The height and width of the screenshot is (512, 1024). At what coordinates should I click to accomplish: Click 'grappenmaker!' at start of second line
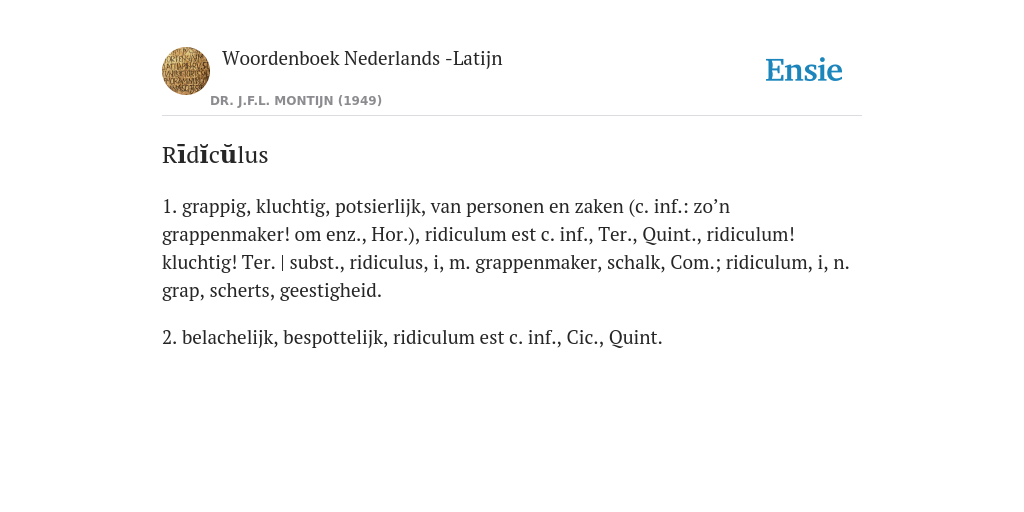point(225,235)
